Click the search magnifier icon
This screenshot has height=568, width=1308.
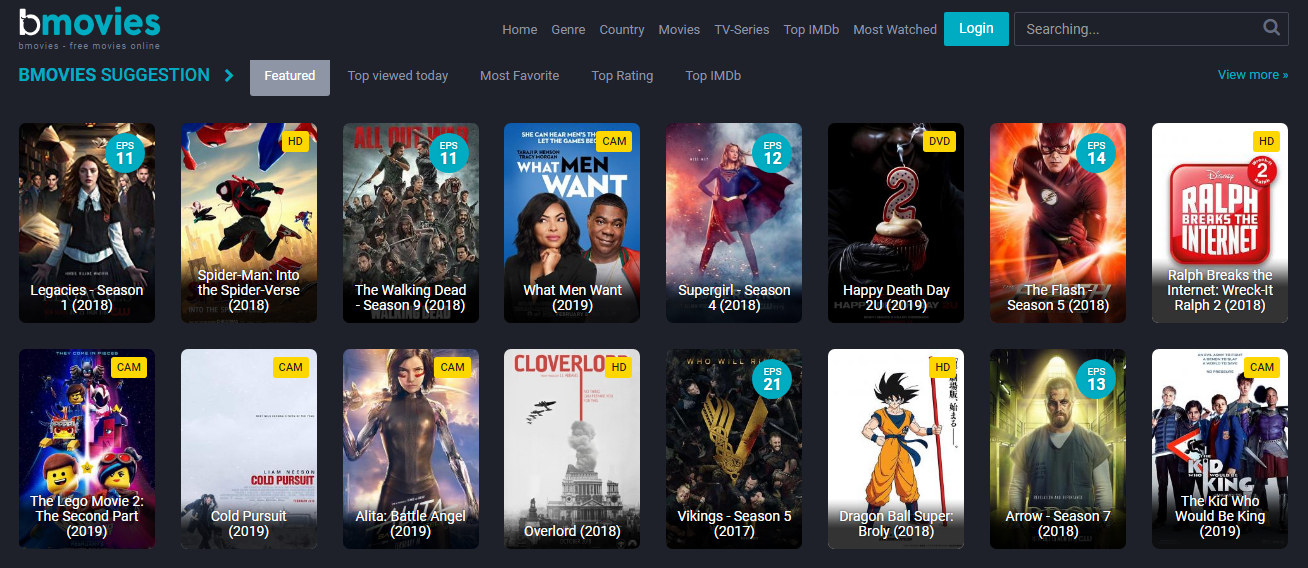coord(1271,29)
